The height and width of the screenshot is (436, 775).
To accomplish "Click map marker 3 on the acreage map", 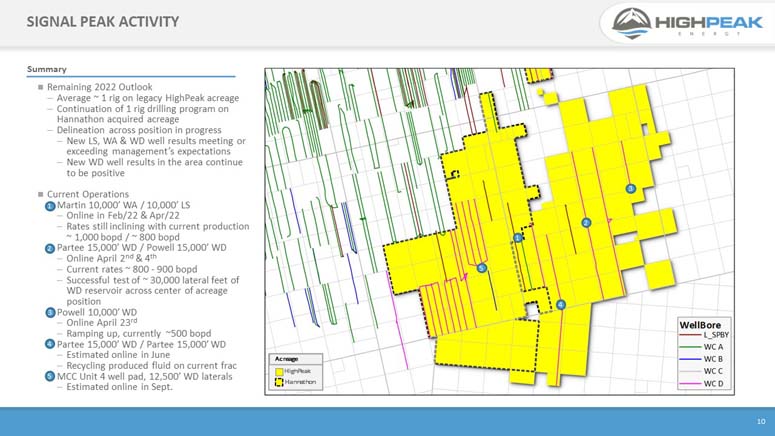I will tap(630, 188).
